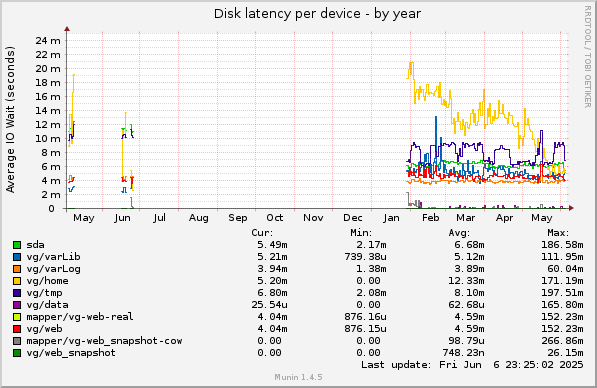Click snapshot-cow max value 266.86m
Screen dimensions: 597x388
tap(562, 341)
